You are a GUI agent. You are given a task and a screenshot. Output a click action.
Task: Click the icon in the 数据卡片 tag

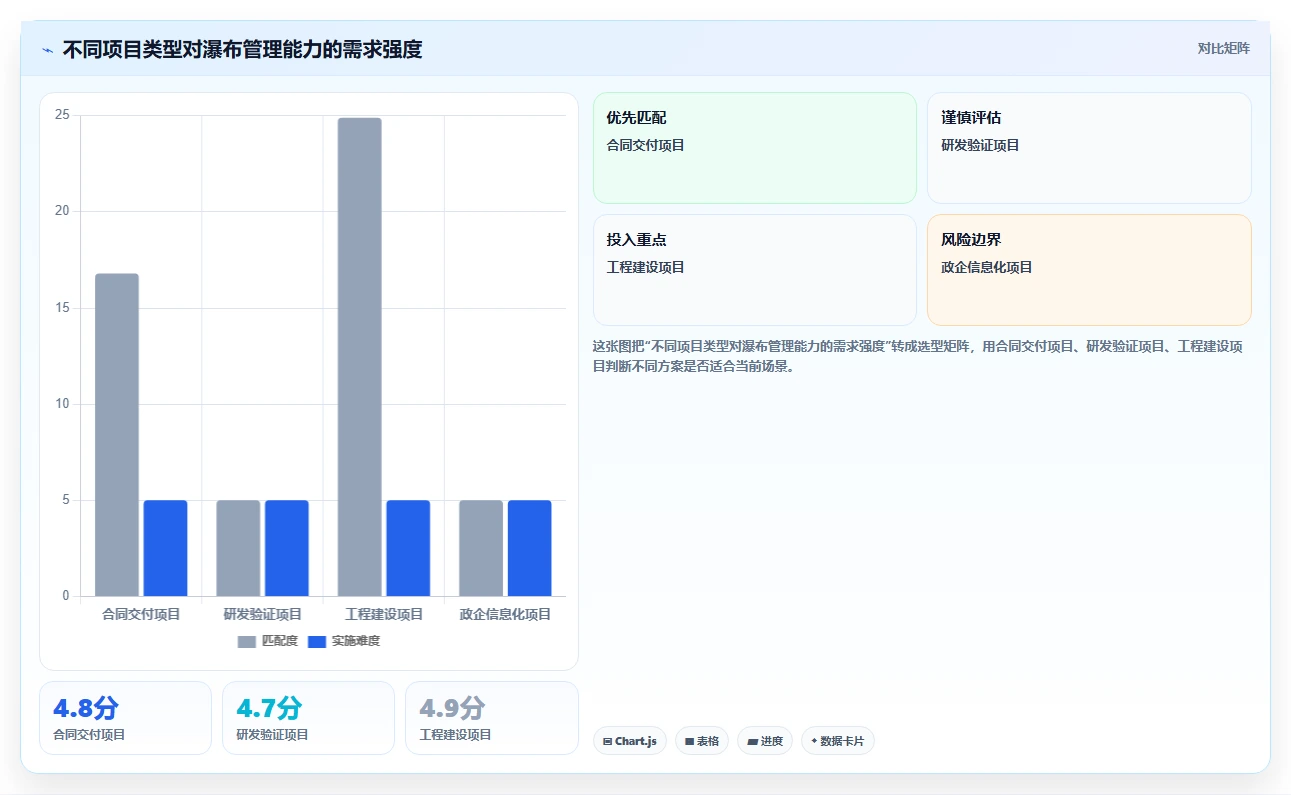point(814,742)
